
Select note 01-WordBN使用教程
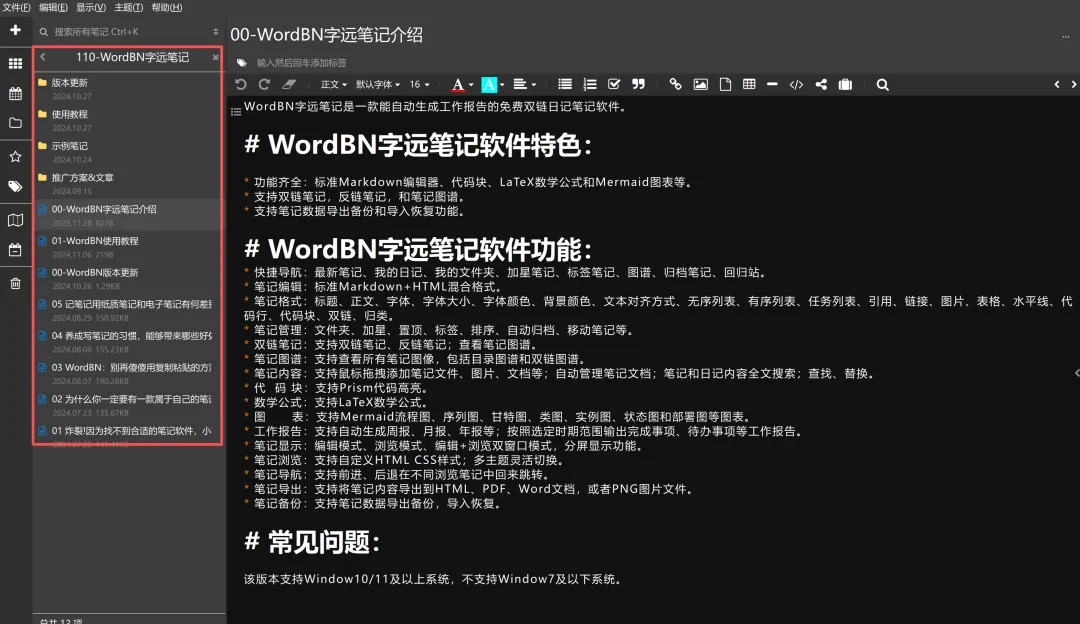tap(128, 247)
